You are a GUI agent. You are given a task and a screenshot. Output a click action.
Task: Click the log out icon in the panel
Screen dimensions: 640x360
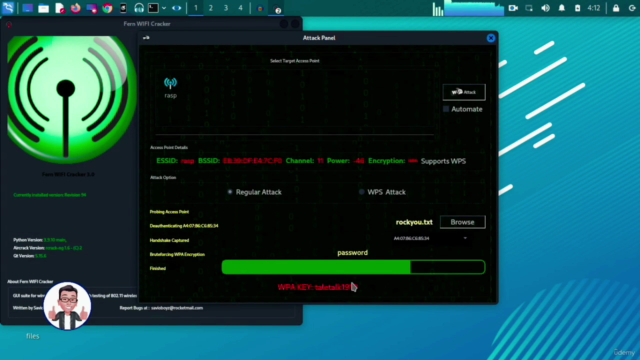pyautogui.click(x=632, y=8)
